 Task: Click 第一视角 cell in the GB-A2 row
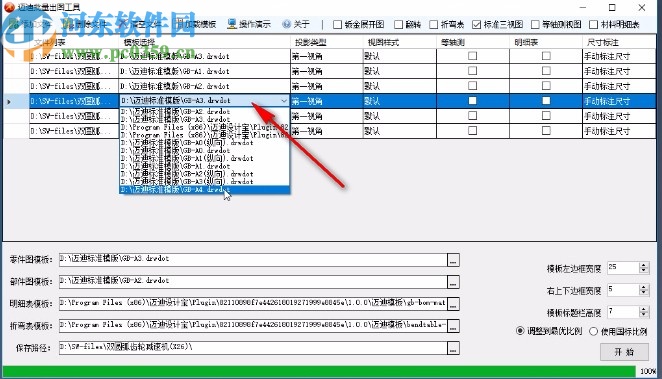click(x=327, y=86)
